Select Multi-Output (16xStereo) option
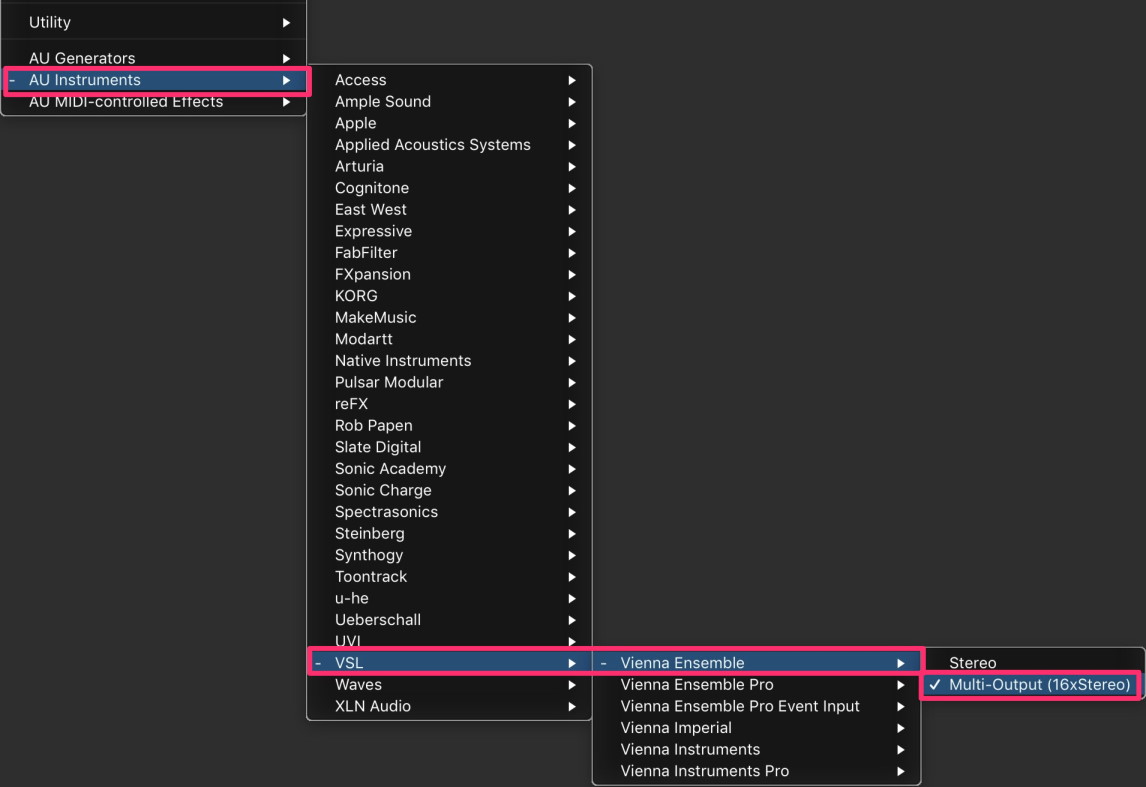 coord(1033,685)
